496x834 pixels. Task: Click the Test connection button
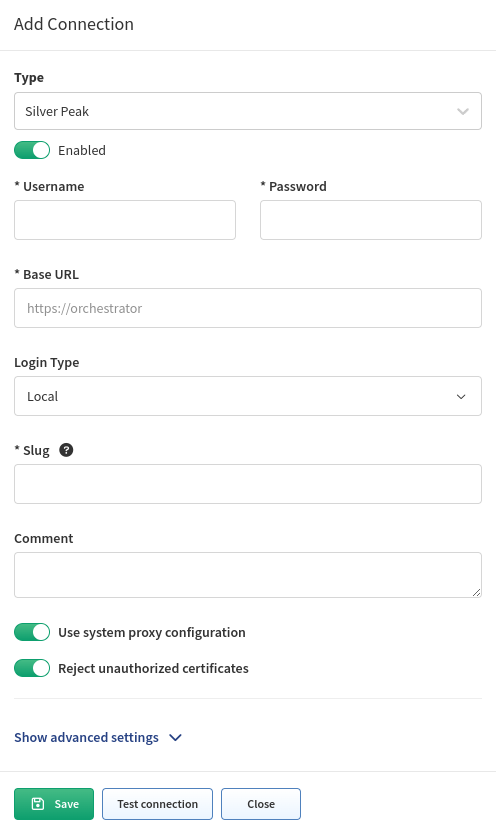coord(157,804)
